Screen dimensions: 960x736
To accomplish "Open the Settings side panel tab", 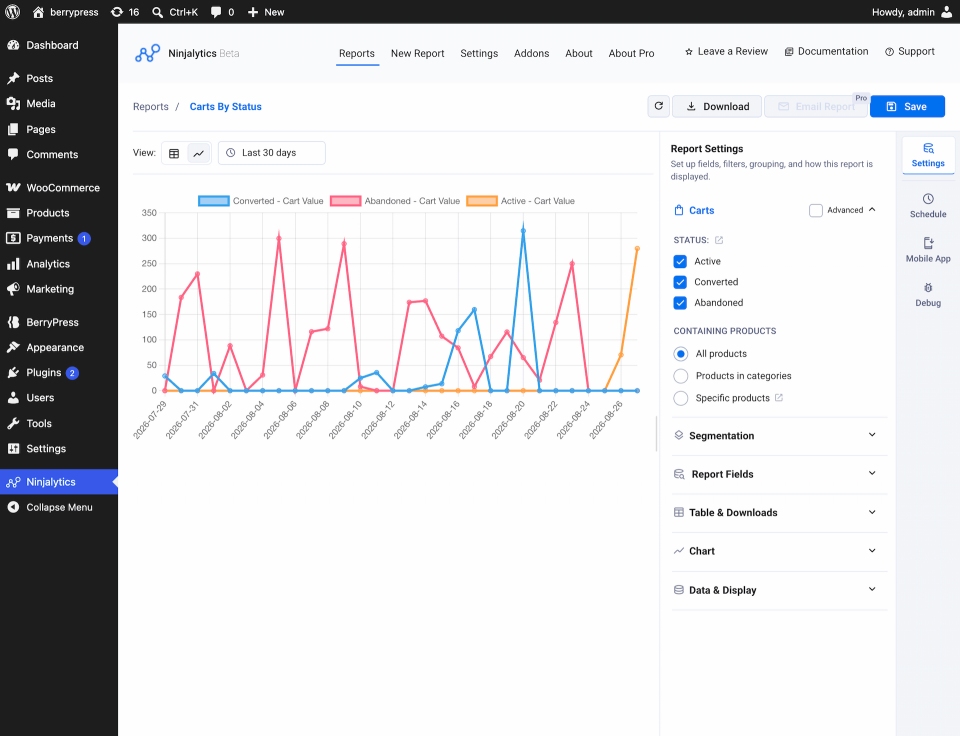I will click(x=928, y=155).
